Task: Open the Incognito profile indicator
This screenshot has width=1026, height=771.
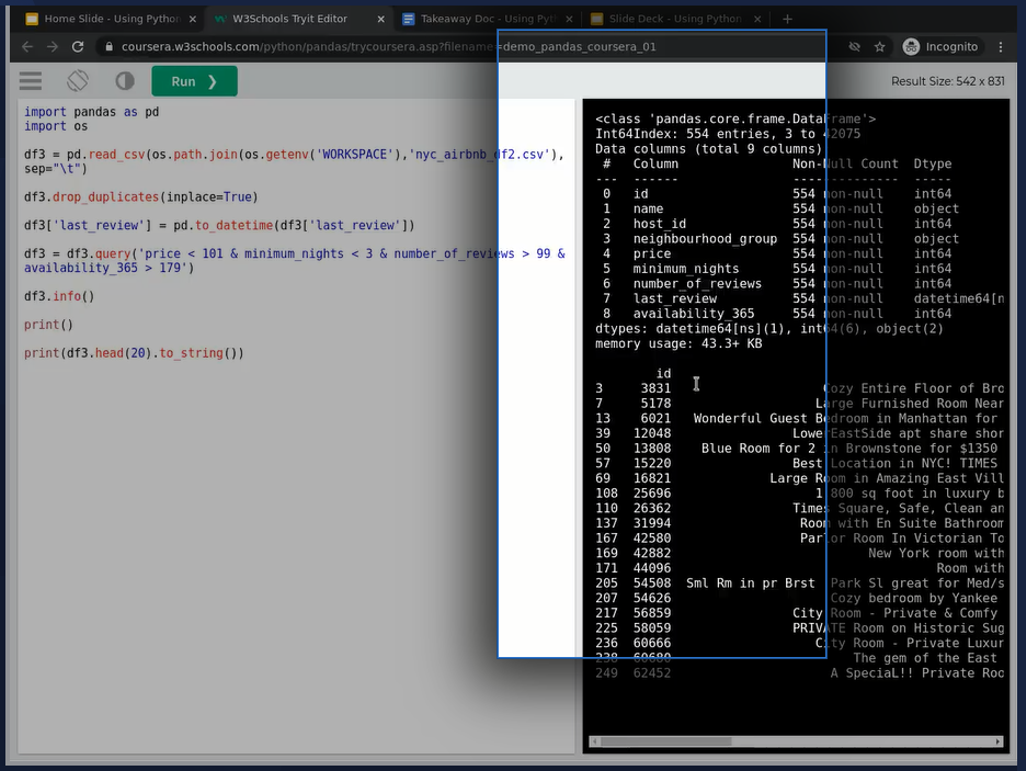Action: (940, 46)
